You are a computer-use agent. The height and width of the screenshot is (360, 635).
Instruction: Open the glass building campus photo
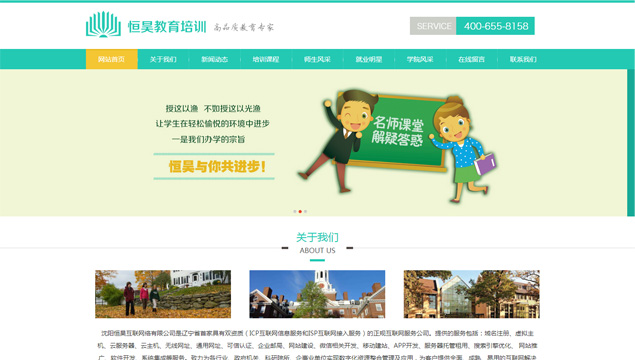471,294
